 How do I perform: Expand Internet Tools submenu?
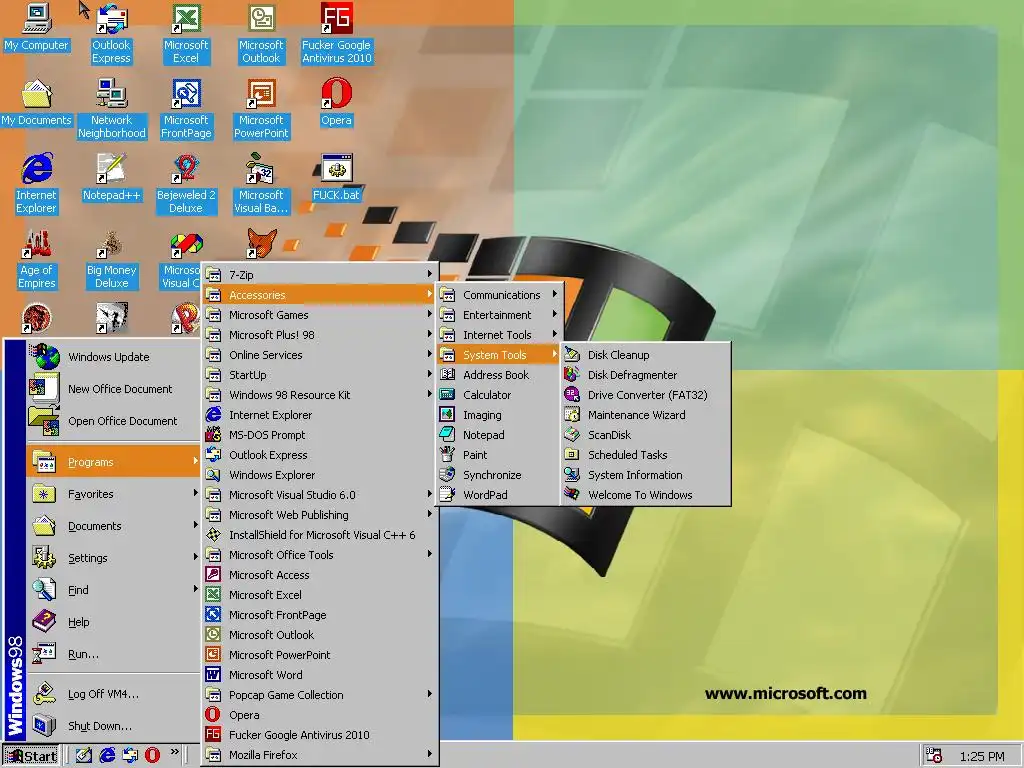(499, 334)
